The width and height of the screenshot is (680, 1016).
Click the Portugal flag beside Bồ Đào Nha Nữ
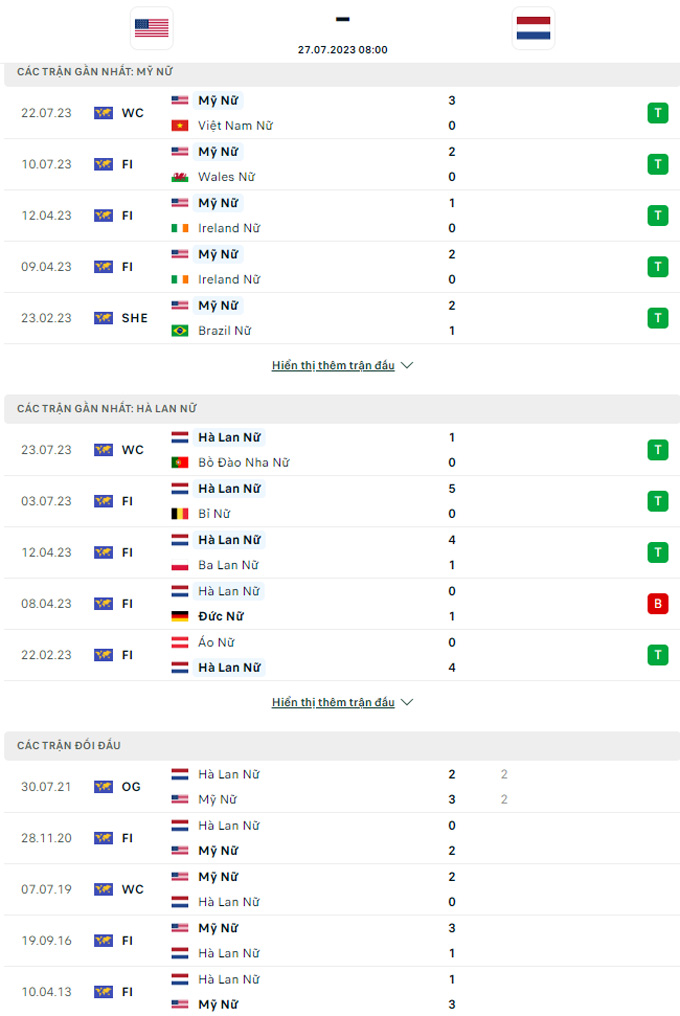coord(180,463)
